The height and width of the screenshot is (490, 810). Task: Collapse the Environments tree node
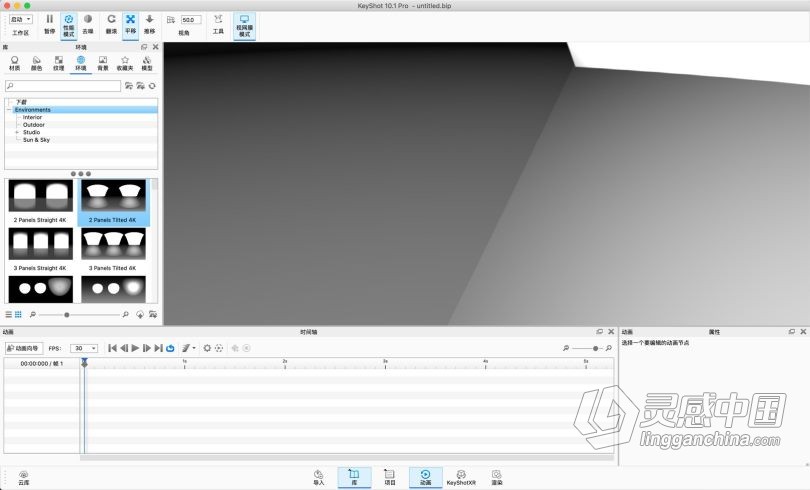[x=9, y=110]
